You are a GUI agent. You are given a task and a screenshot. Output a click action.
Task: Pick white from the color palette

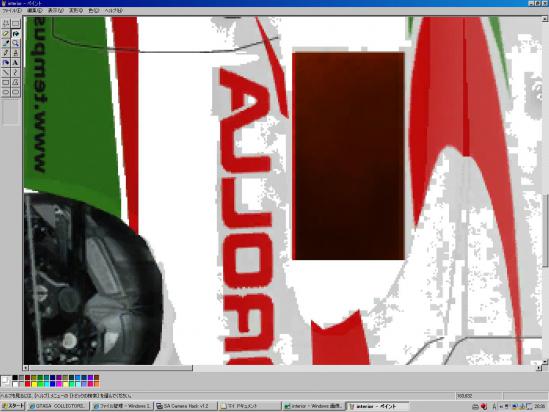tap(15, 384)
